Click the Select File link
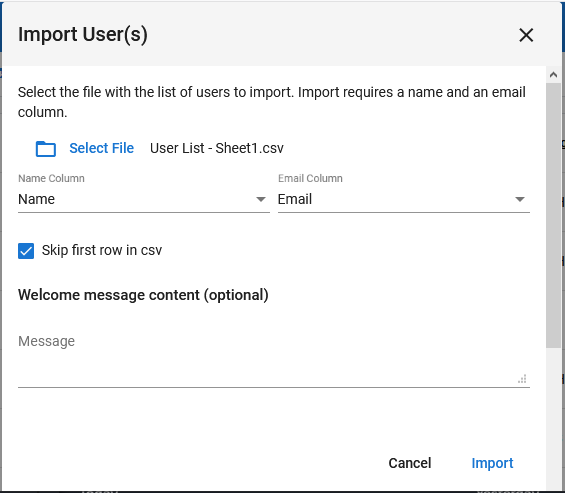Image resolution: width=565 pixels, height=493 pixels. coord(101,148)
